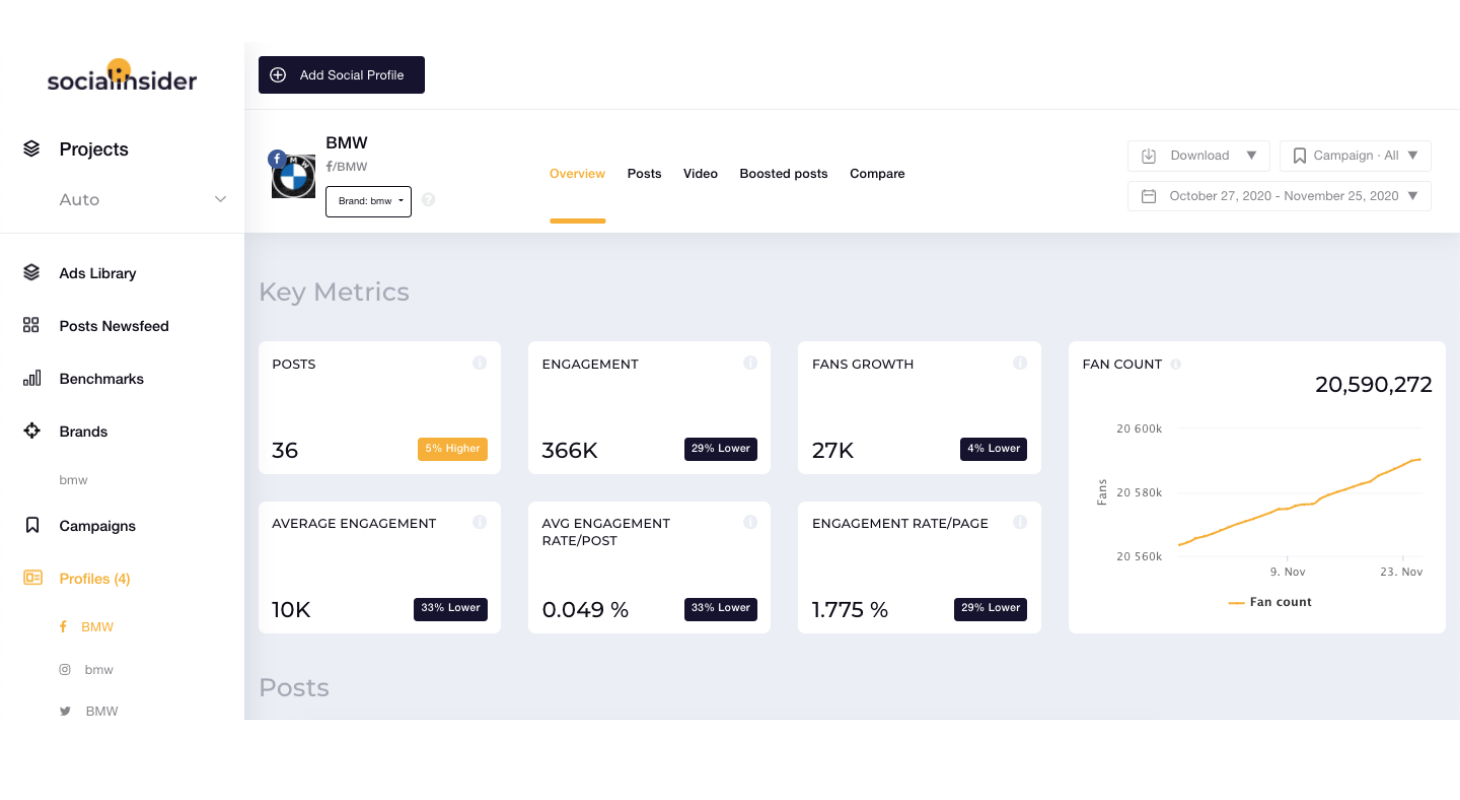Screen dimensions: 1460x800
Task: Open Profiles (4) in sidebar
Action: coord(94,579)
